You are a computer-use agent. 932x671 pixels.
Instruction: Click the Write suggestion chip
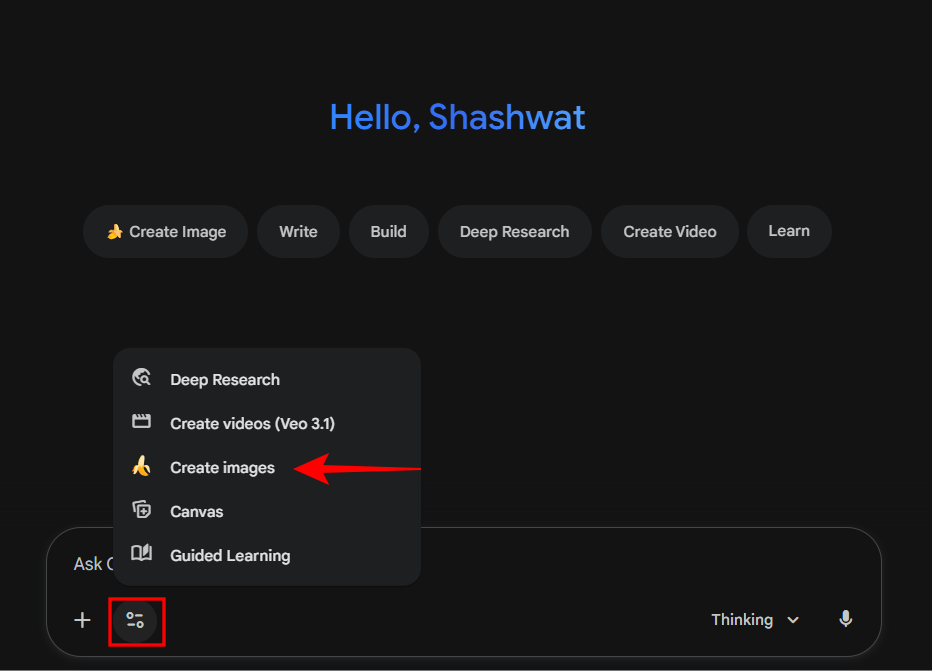298,232
